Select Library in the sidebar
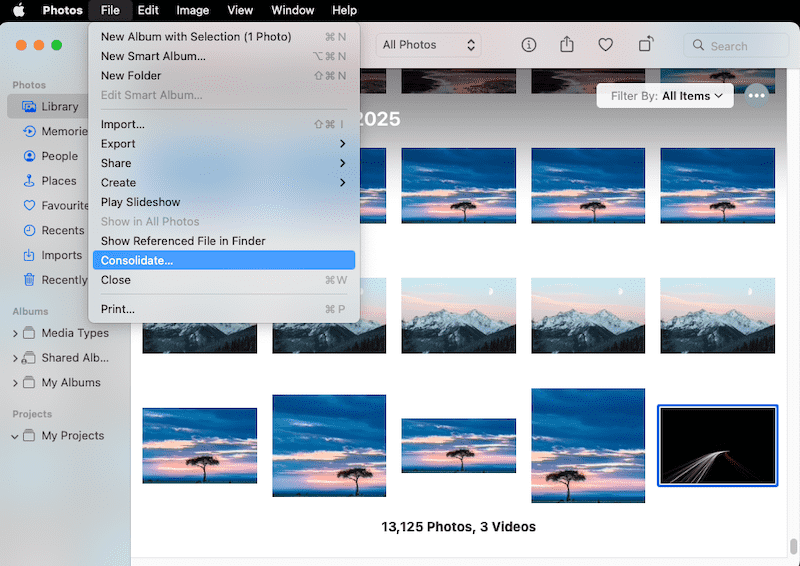Image resolution: width=800 pixels, height=566 pixels. click(60, 107)
